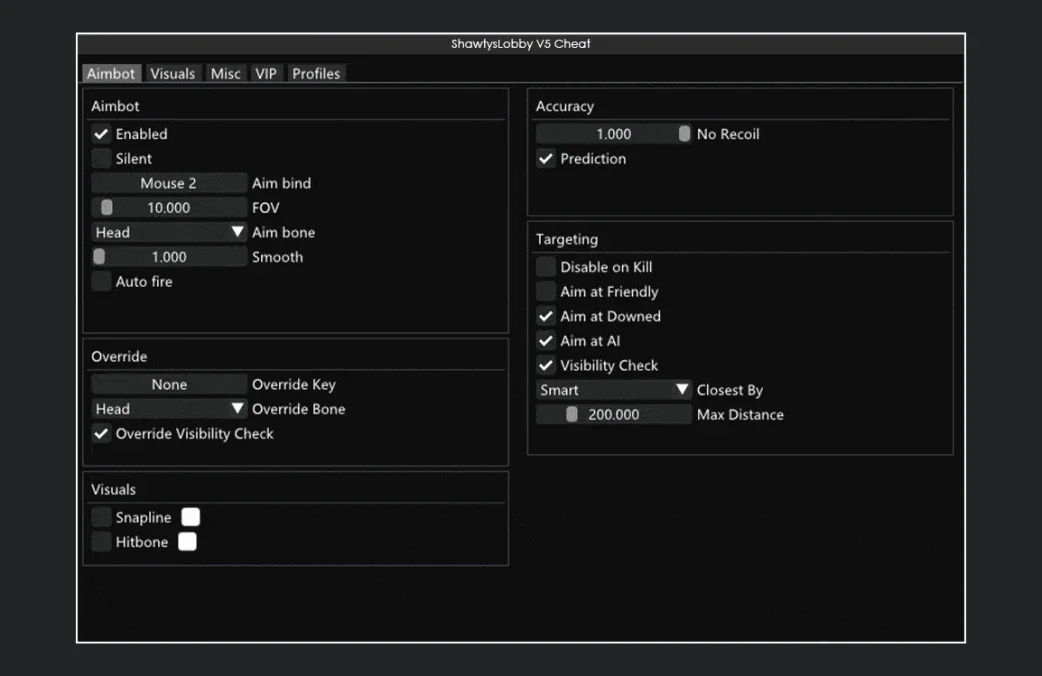Tick the Aim at Friendly checkbox
The height and width of the screenshot is (676, 1042).
pos(546,291)
